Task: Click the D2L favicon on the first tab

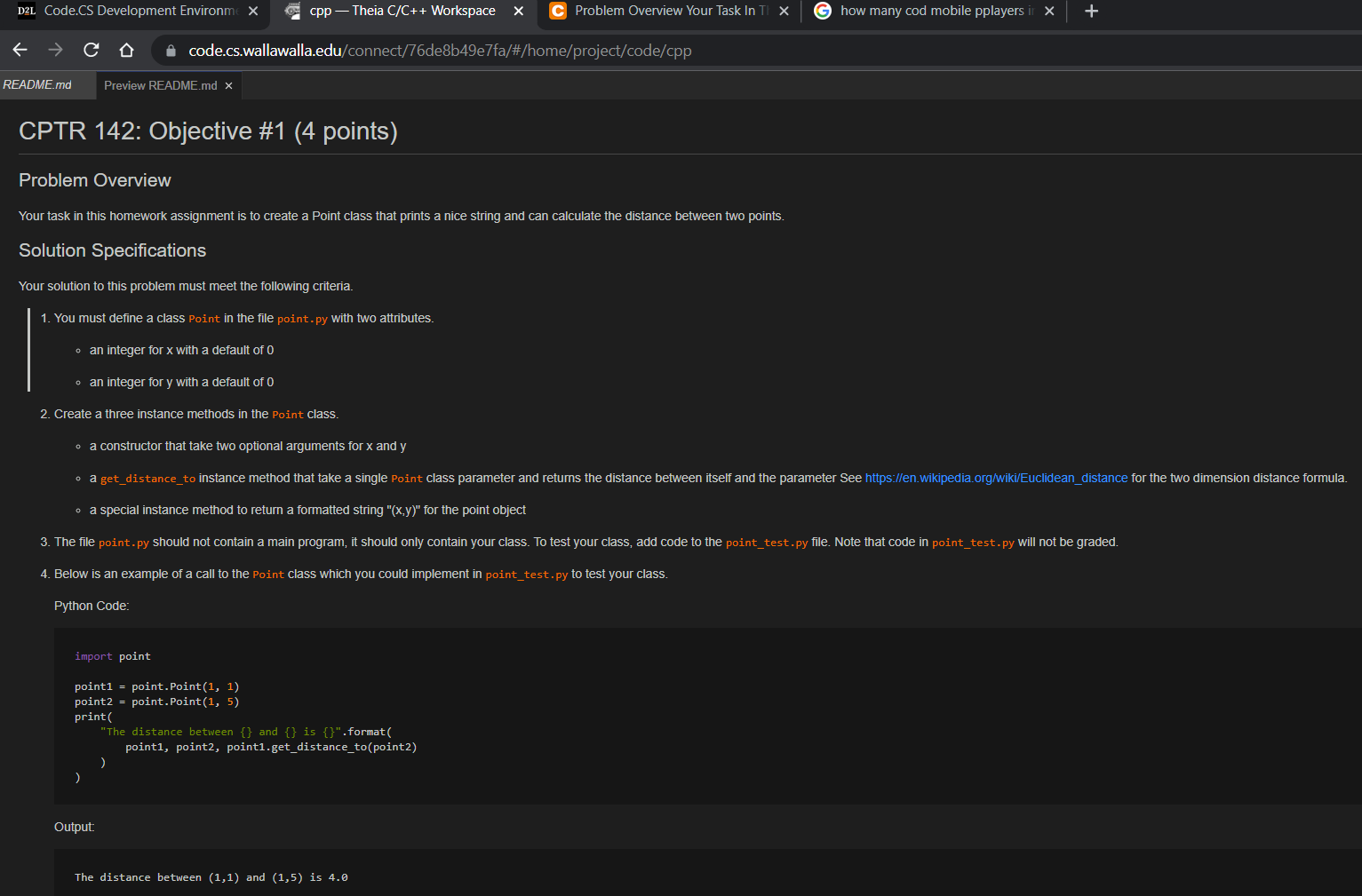Action: click(26, 11)
